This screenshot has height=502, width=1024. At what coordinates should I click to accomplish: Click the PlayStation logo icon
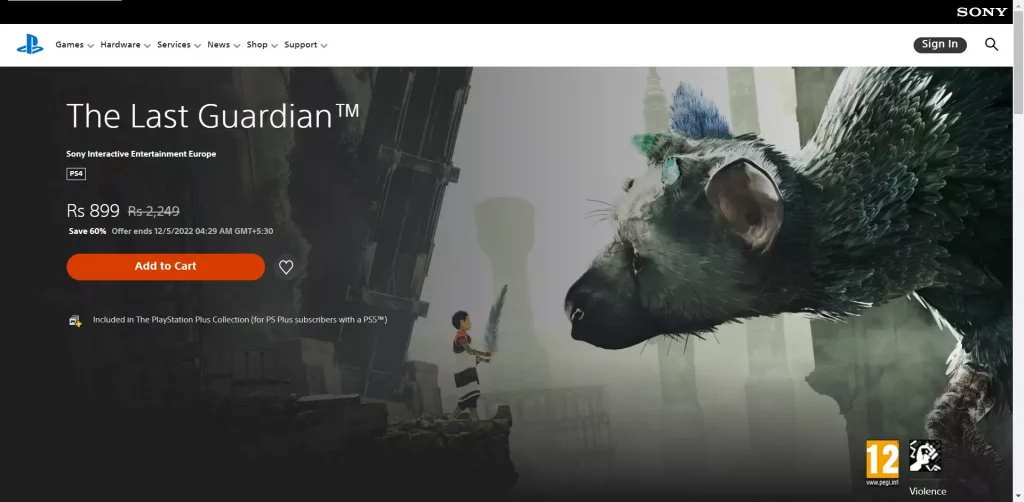(30, 44)
